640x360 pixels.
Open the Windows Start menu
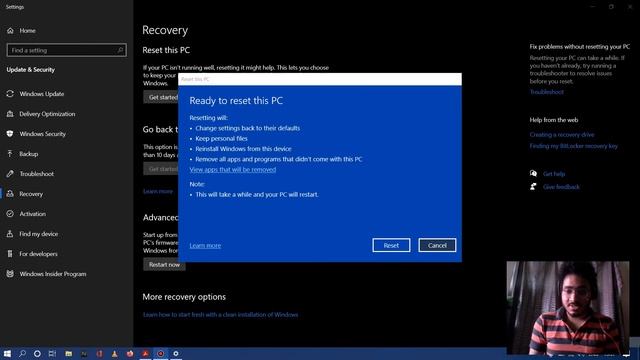(x=7, y=353)
